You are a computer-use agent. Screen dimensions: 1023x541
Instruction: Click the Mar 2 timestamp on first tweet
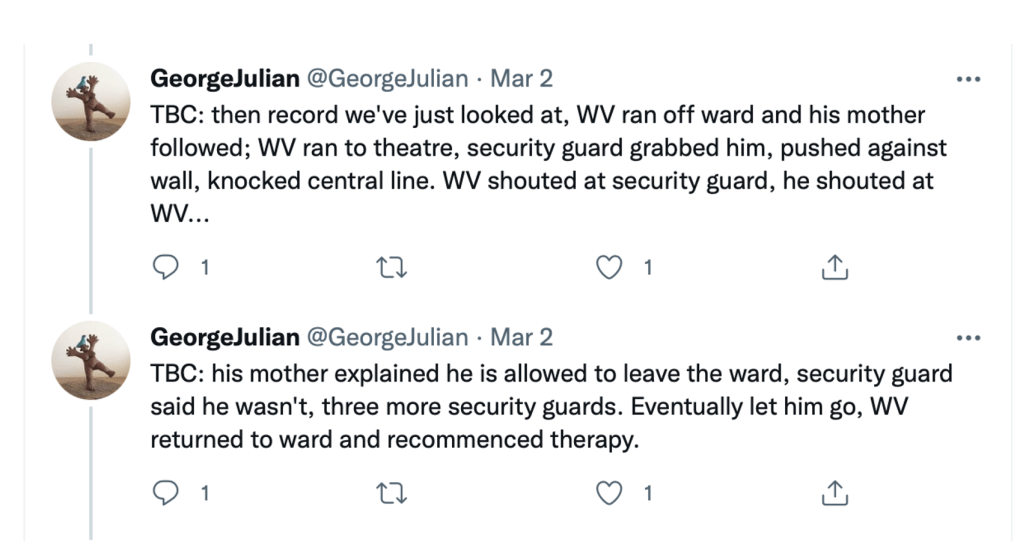tap(521, 79)
